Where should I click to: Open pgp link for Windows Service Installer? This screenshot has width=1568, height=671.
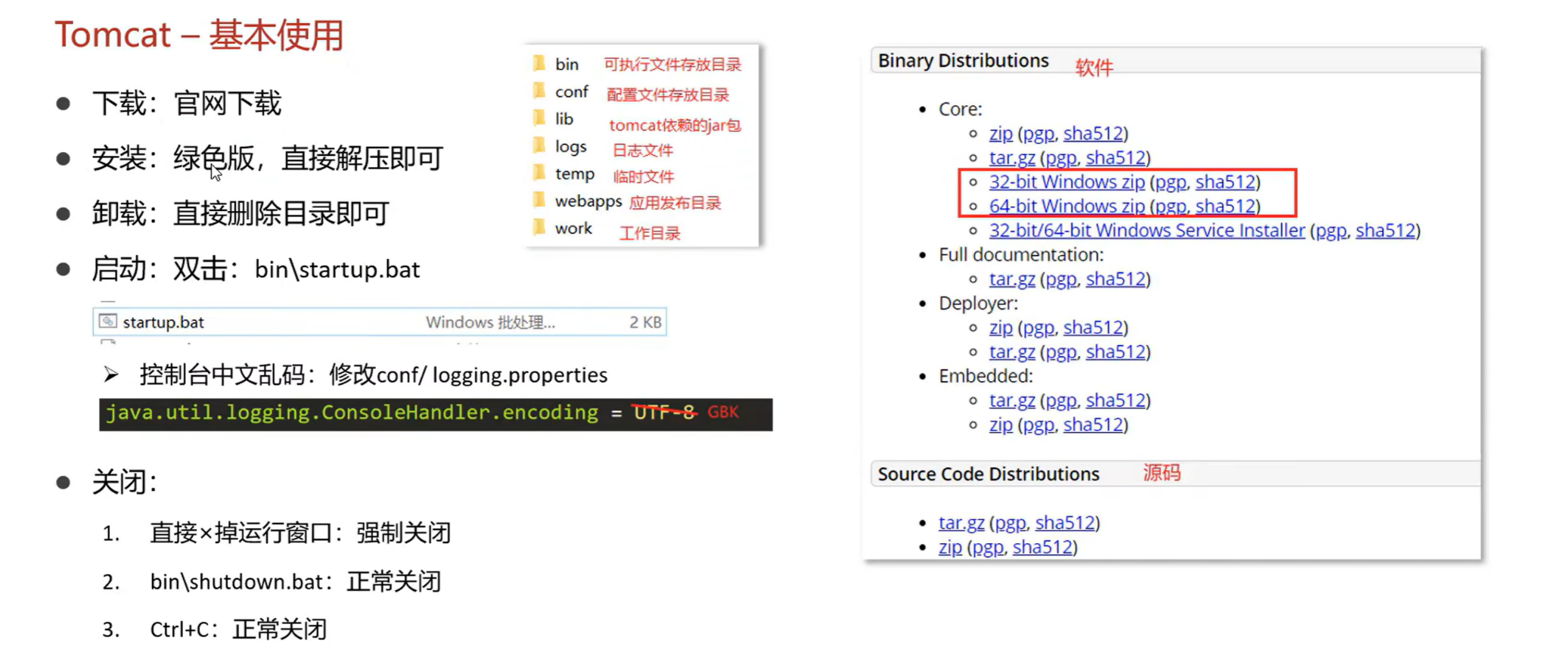(x=1330, y=231)
